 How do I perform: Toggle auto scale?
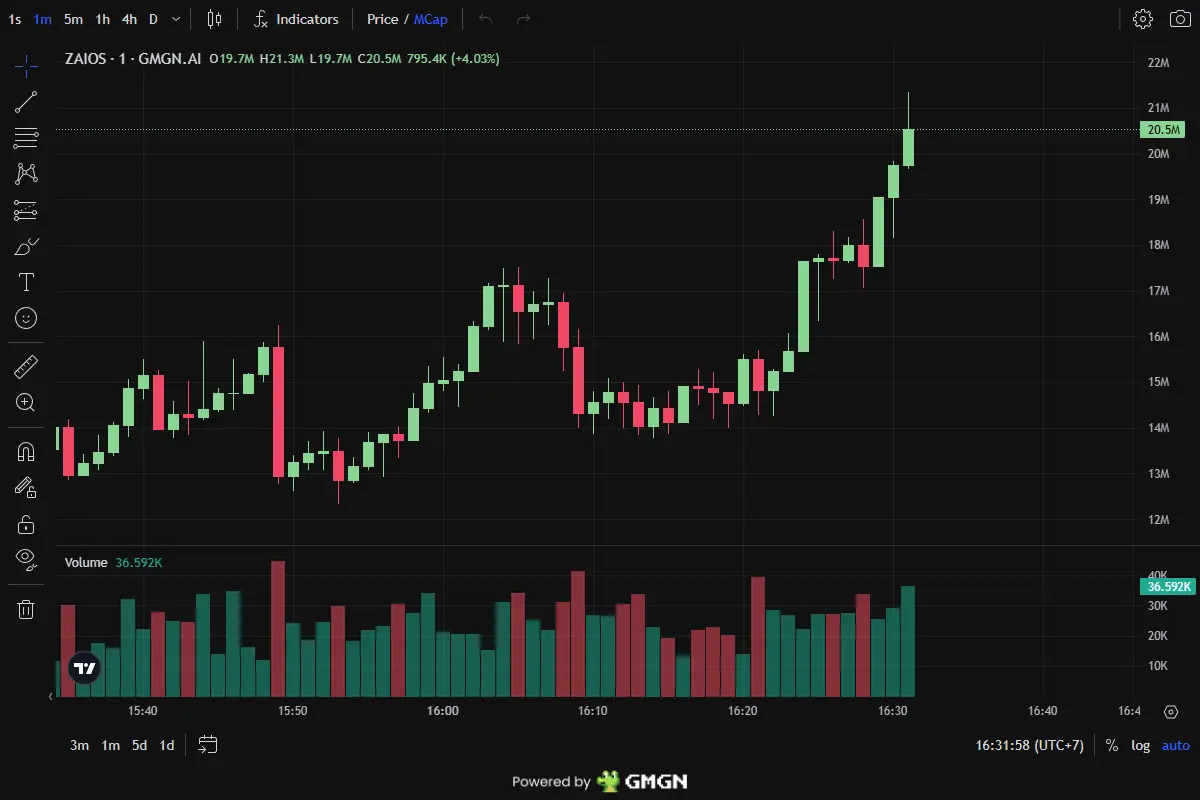pos(1176,745)
